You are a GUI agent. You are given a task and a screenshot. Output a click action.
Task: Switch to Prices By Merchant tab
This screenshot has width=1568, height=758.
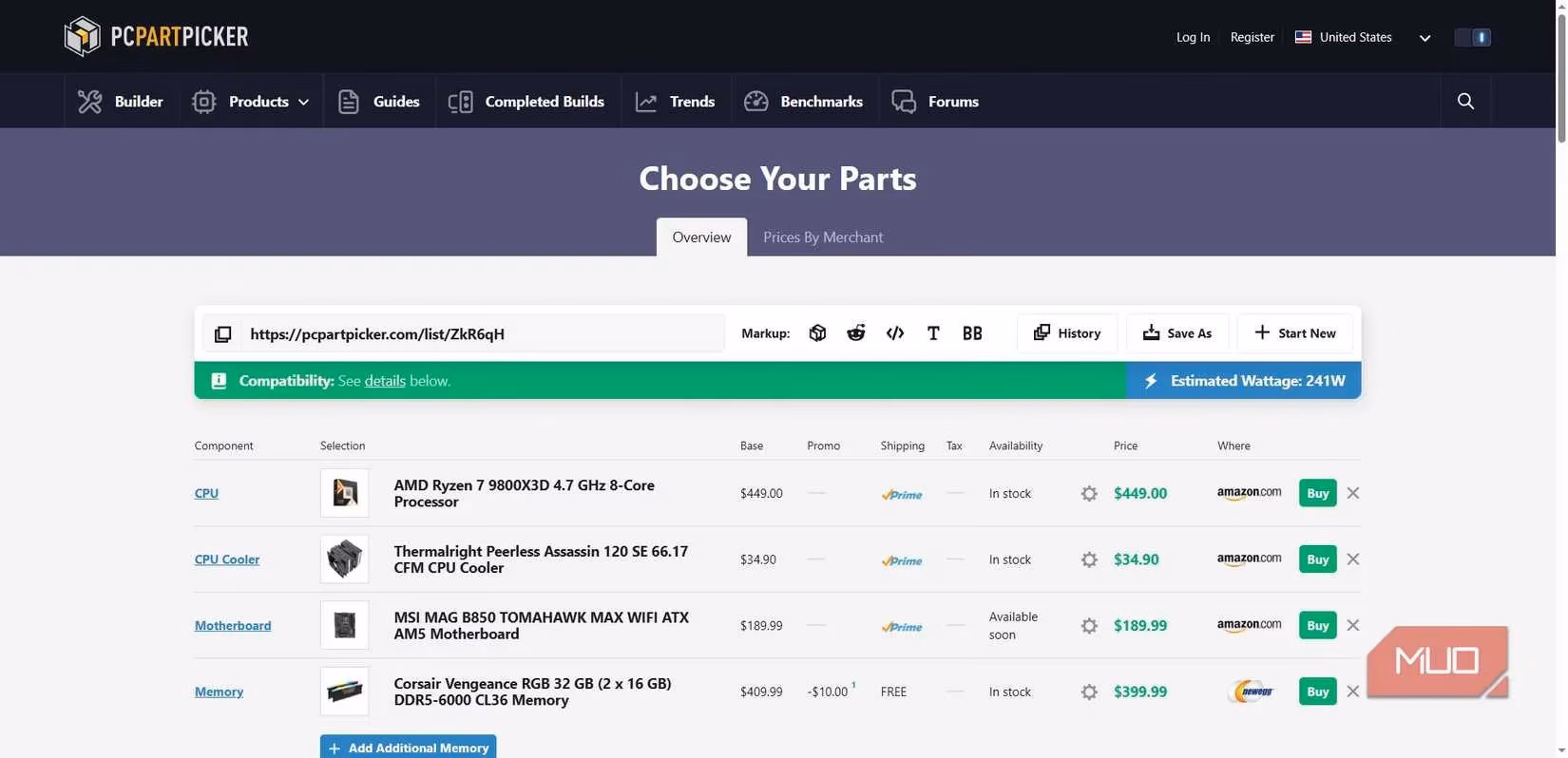tap(823, 237)
